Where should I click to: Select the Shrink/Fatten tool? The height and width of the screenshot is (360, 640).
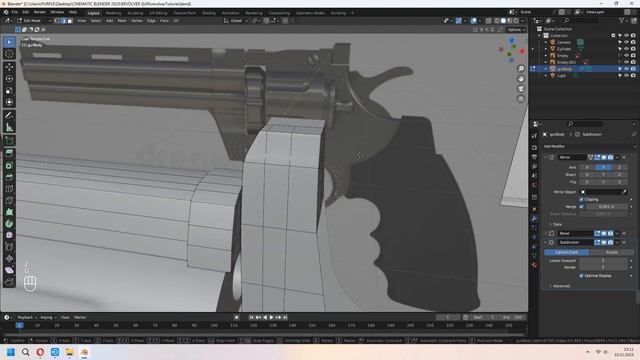(9, 259)
